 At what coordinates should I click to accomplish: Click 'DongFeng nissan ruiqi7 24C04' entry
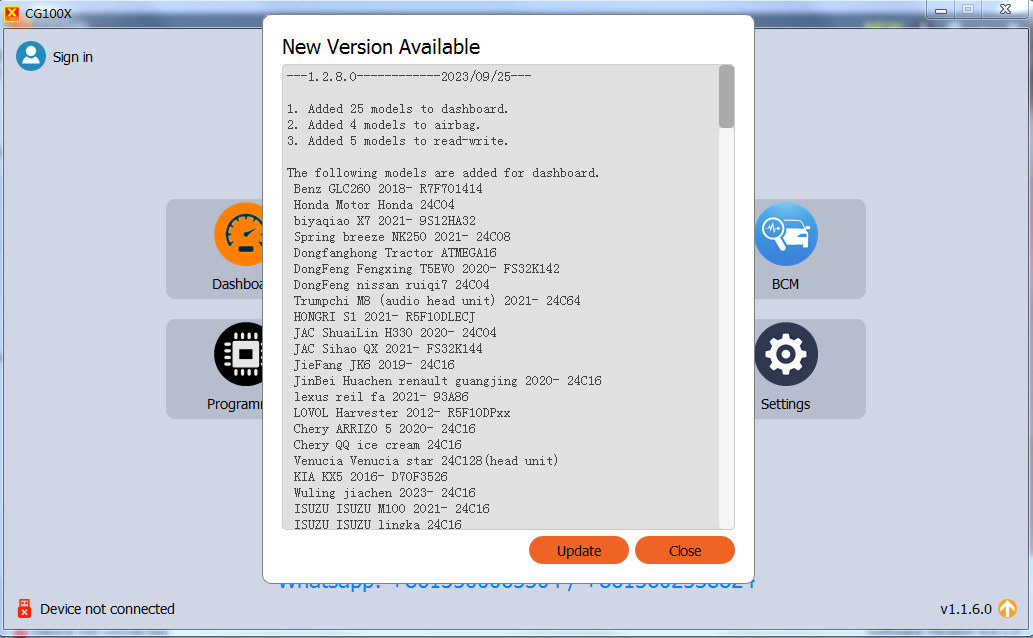391,285
